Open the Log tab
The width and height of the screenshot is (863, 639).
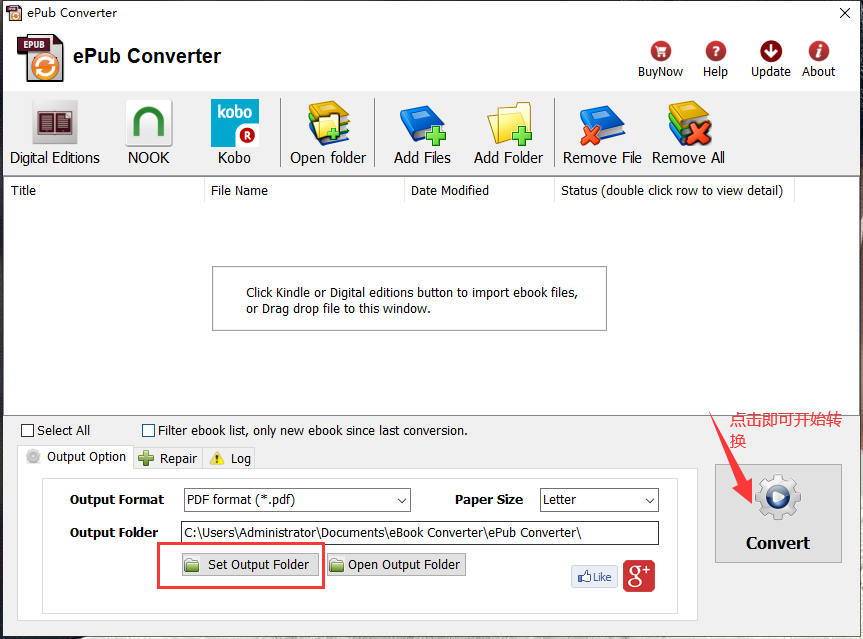coord(230,458)
